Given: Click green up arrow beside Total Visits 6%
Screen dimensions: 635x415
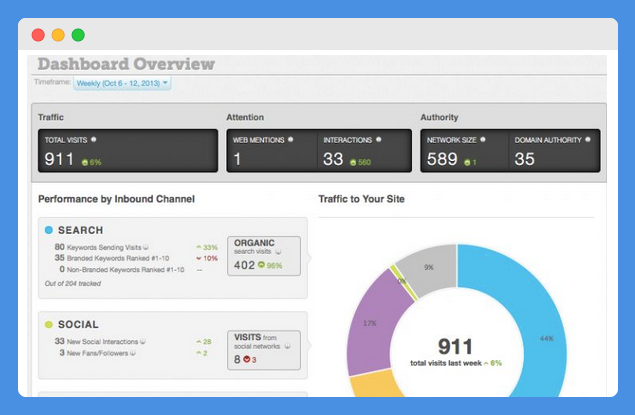Looking at the screenshot, I should pyautogui.click(x=85, y=162).
